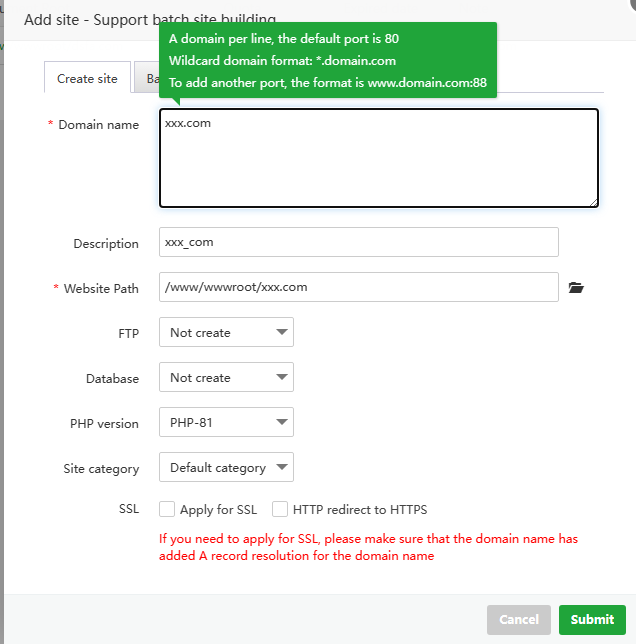
Task: Click the Website Path field label
Action: (x=101, y=289)
